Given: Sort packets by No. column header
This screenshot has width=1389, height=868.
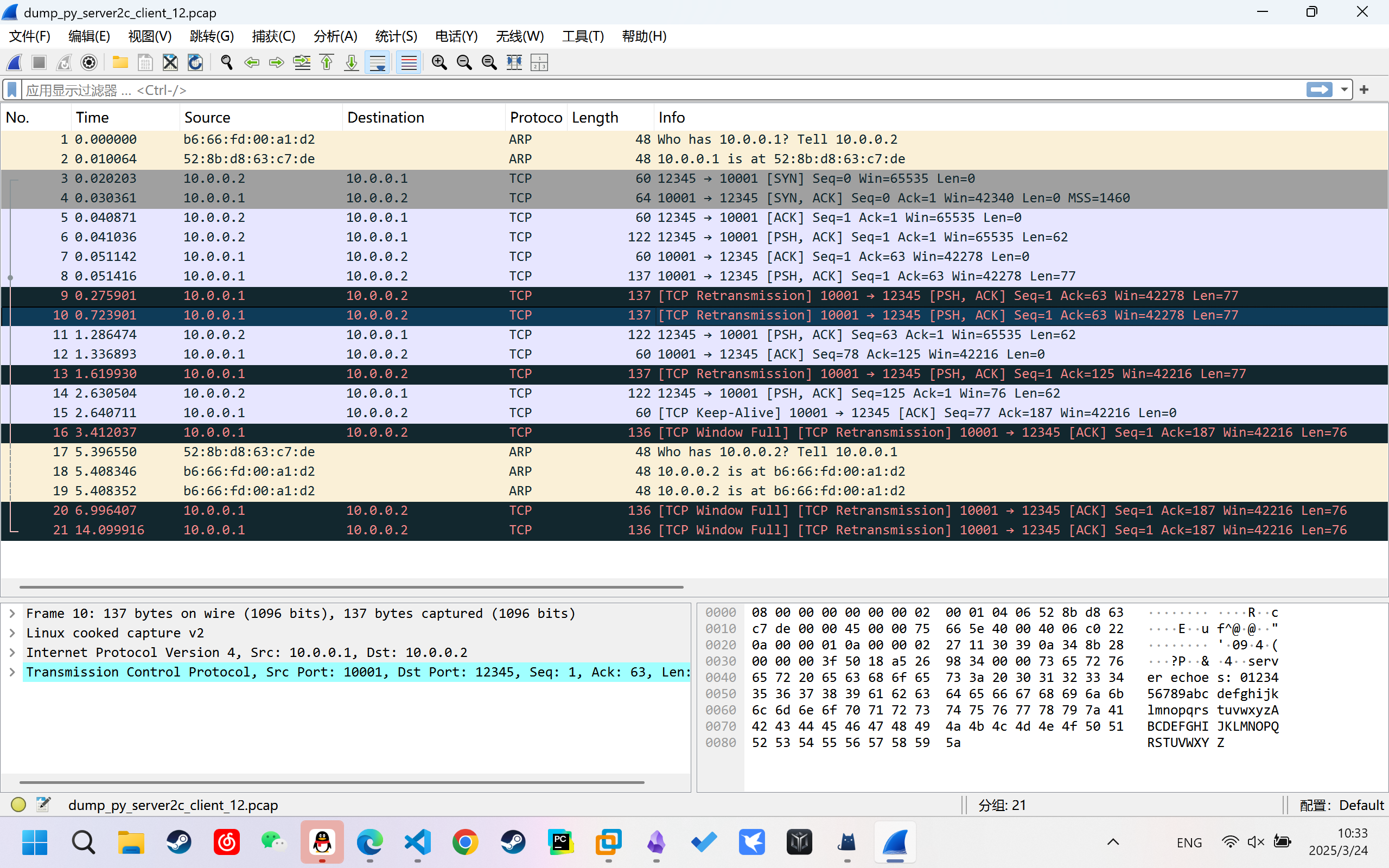Looking at the screenshot, I should pos(36,118).
